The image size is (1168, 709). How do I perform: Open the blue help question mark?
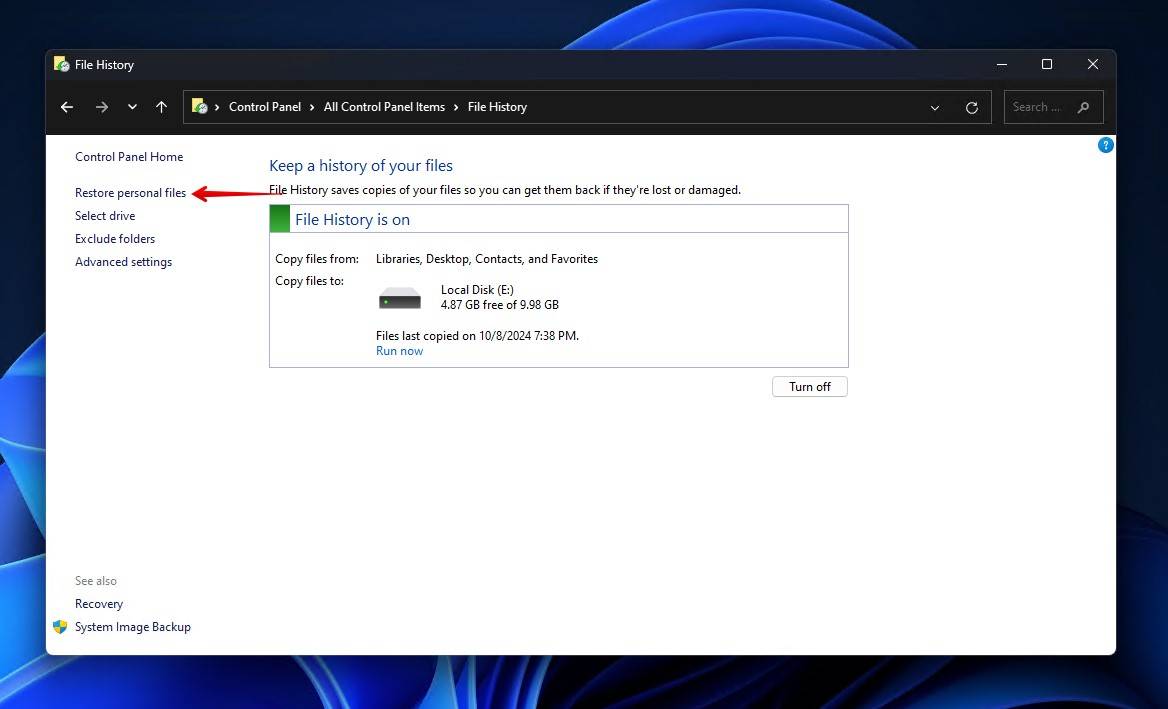point(1105,145)
